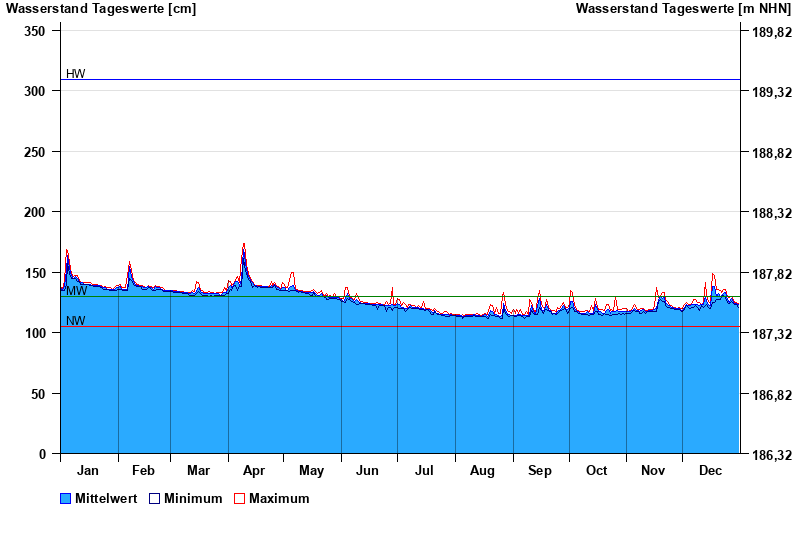This screenshot has height=550, width=800.
Task: Click the red Maximum legend box
Action: pos(239,499)
